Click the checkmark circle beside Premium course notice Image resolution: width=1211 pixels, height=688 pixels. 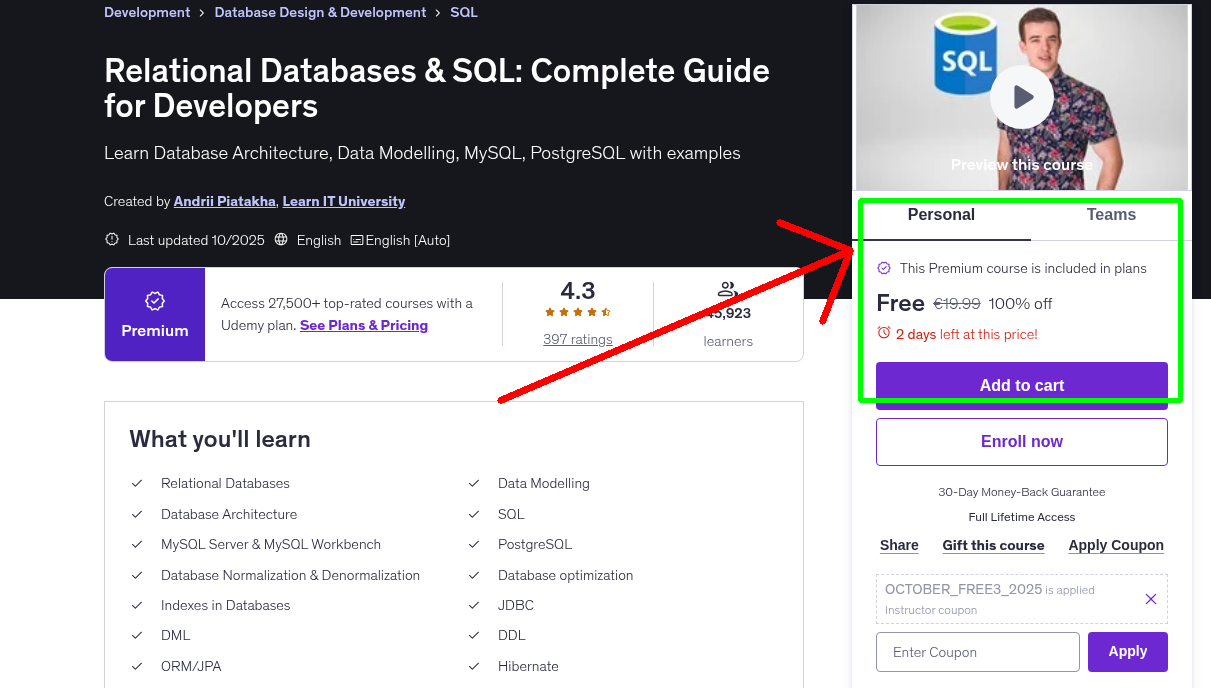(x=884, y=268)
